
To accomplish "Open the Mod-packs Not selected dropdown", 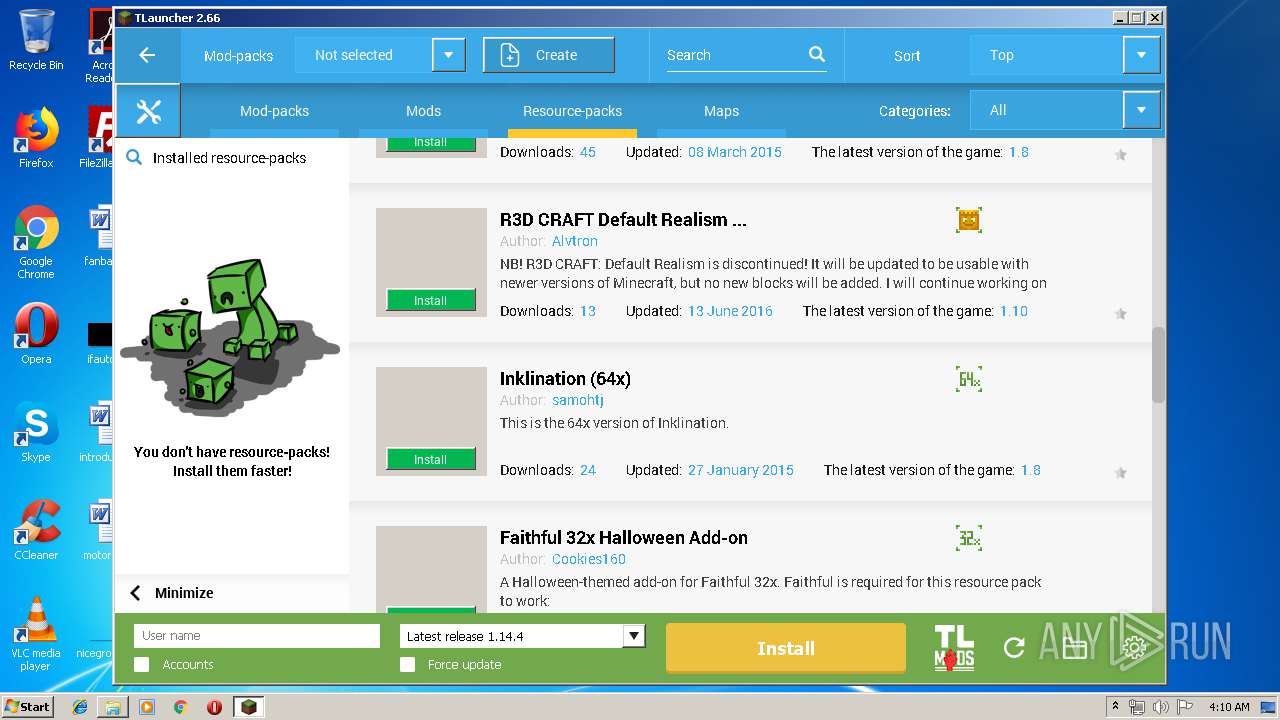I will tap(380, 55).
